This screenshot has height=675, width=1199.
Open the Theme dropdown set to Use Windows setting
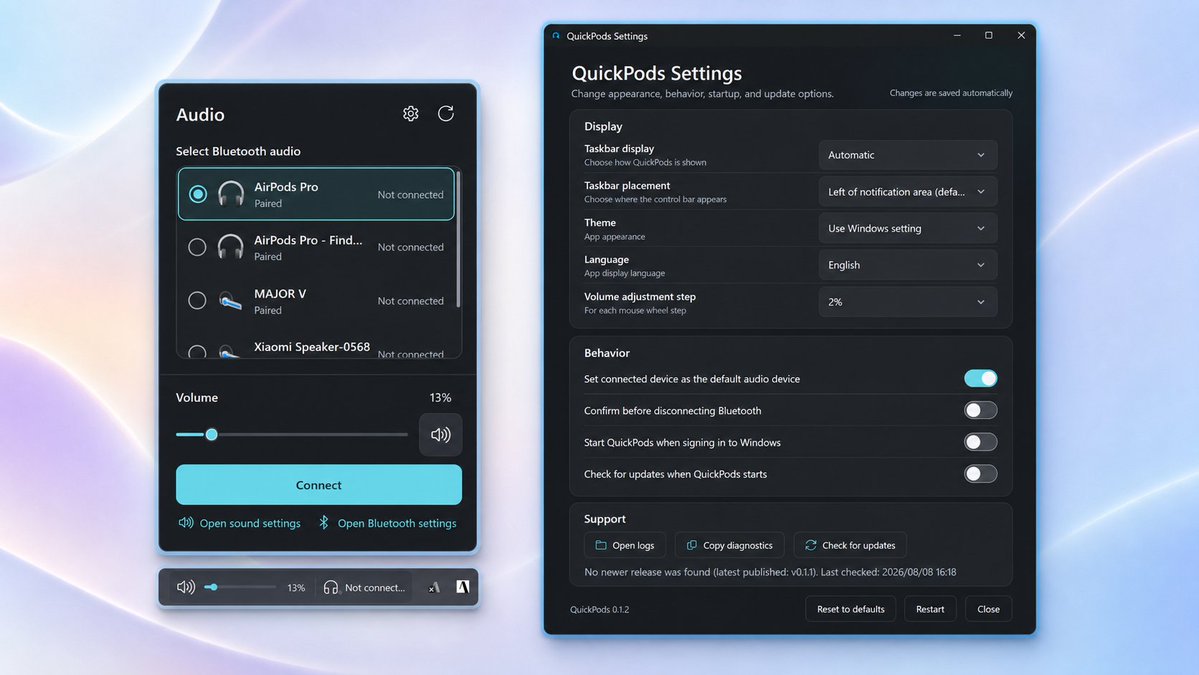(908, 229)
